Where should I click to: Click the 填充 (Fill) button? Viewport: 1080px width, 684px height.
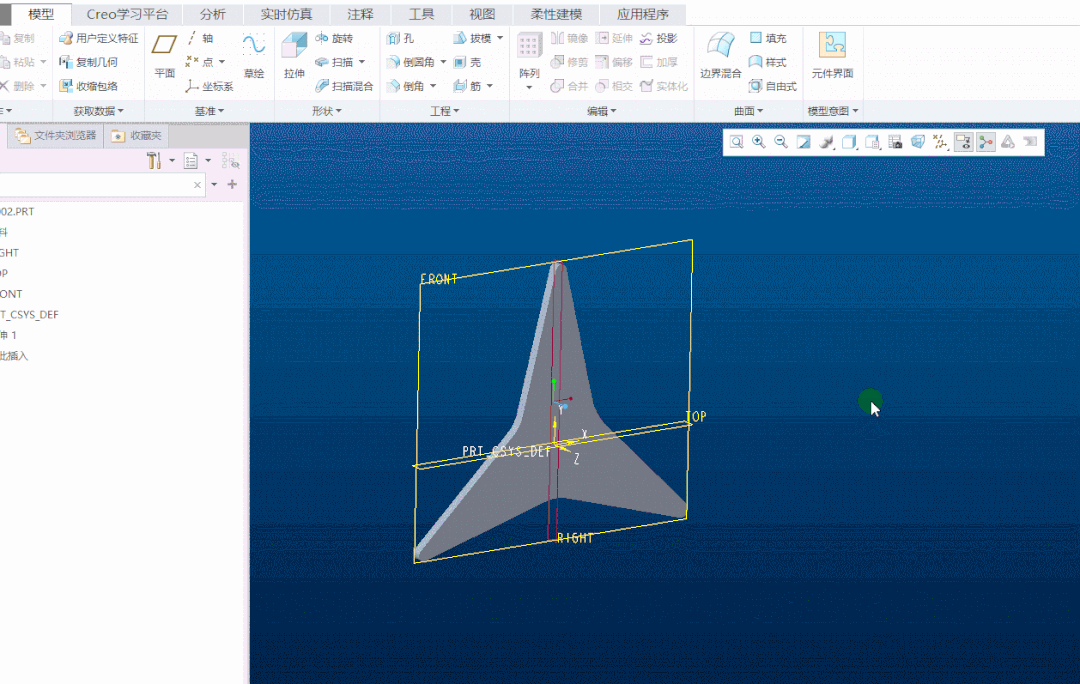click(767, 38)
